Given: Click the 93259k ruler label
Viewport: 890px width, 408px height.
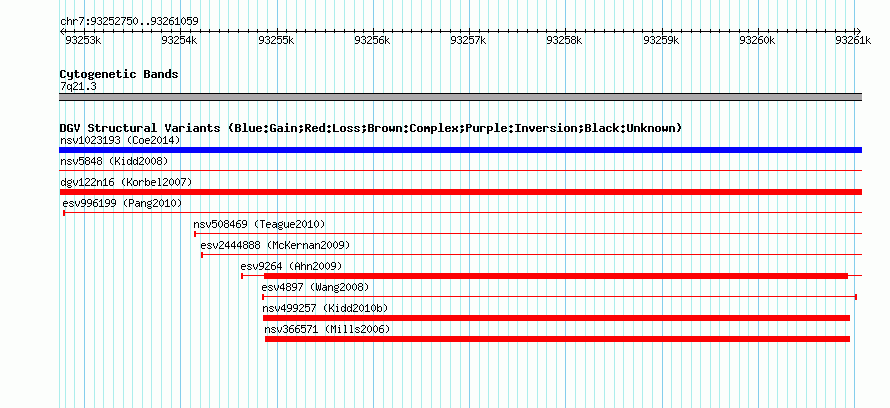Looking at the screenshot, I should coord(661,40).
